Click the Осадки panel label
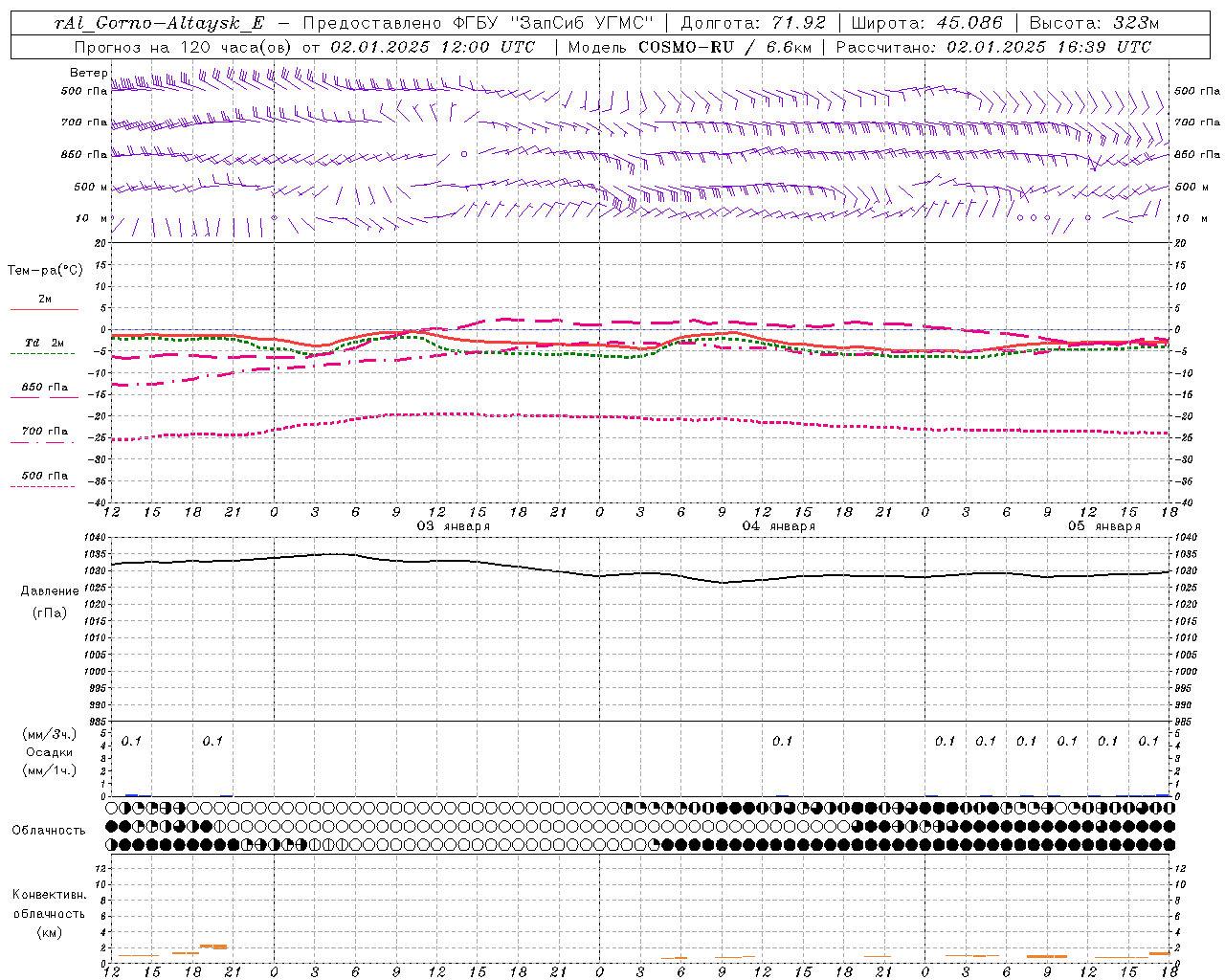The height and width of the screenshot is (980, 1225). pos(50,752)
